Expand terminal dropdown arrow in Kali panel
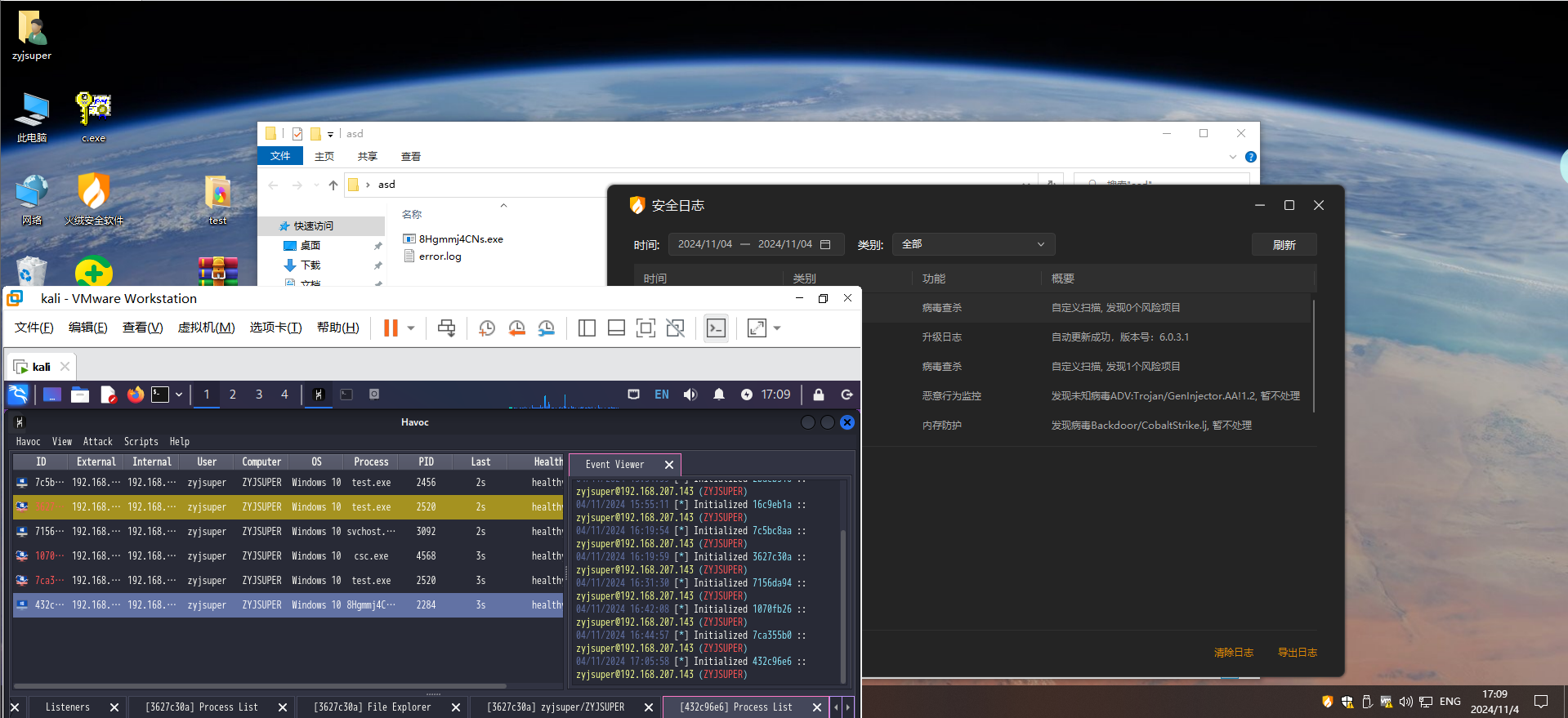1568x718 pixels. (178, 395)
